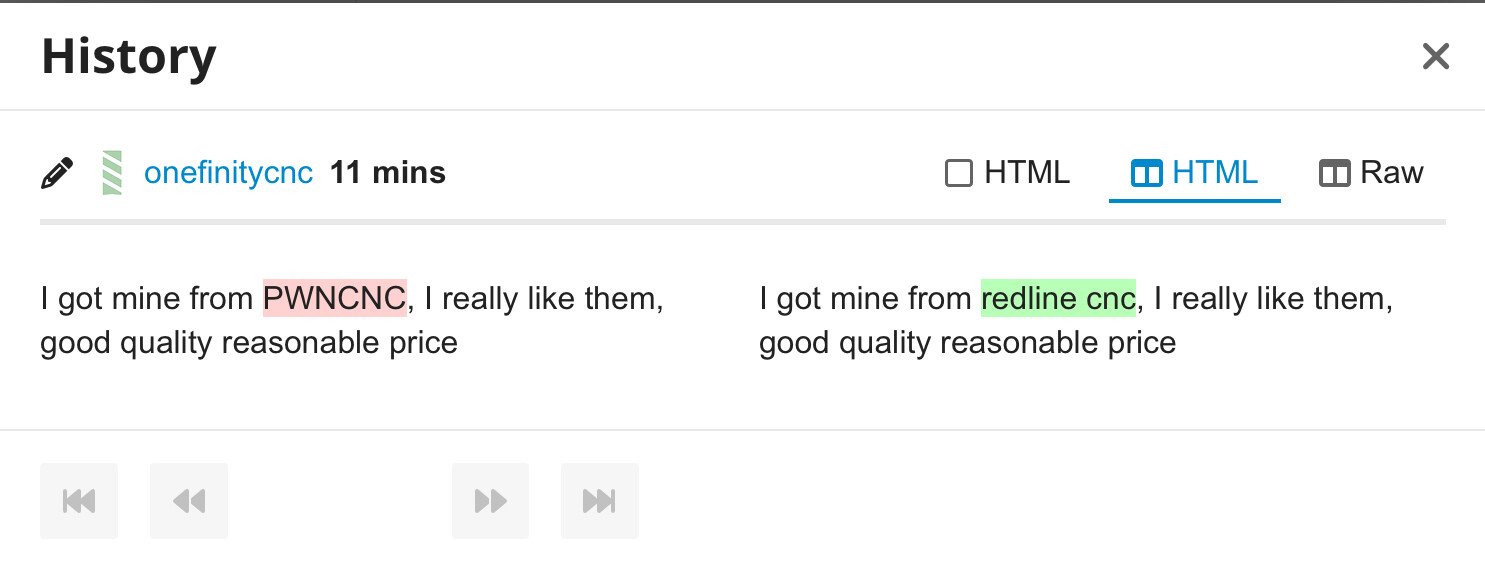Go to the next revision
Screen dimensions: 1485x570
coord(490,501)
